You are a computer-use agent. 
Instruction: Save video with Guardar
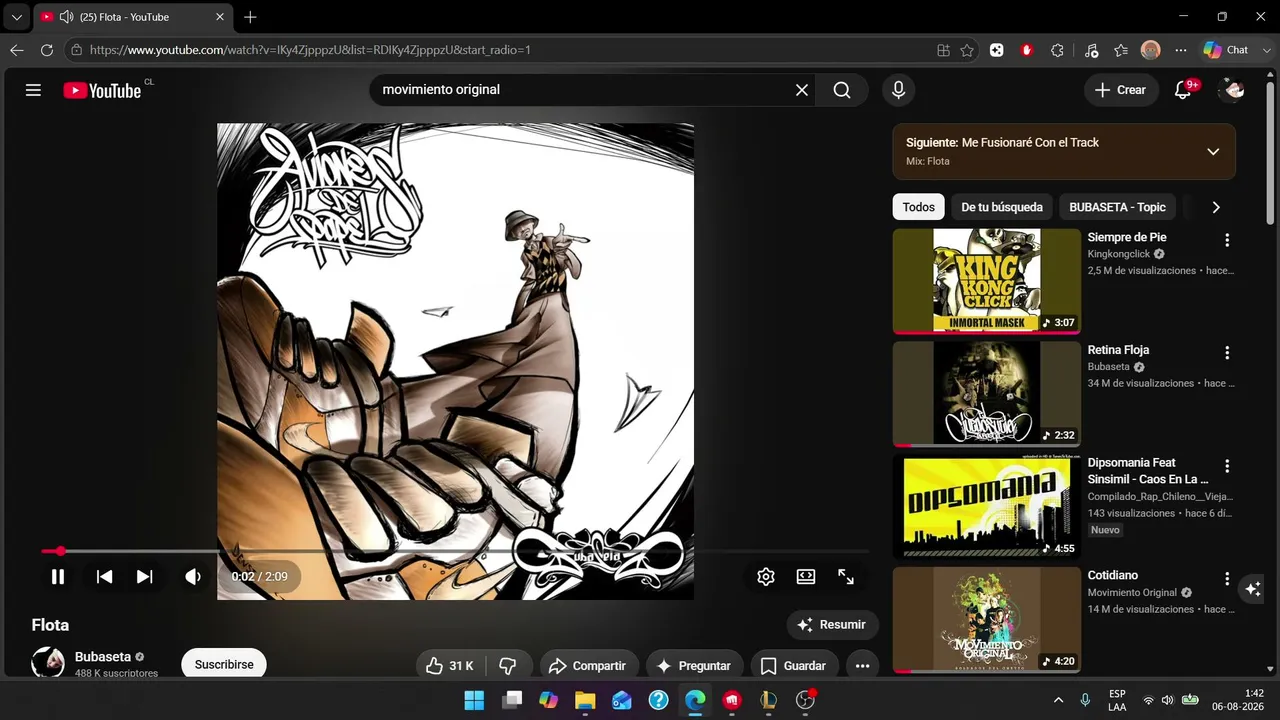(793, 666)
